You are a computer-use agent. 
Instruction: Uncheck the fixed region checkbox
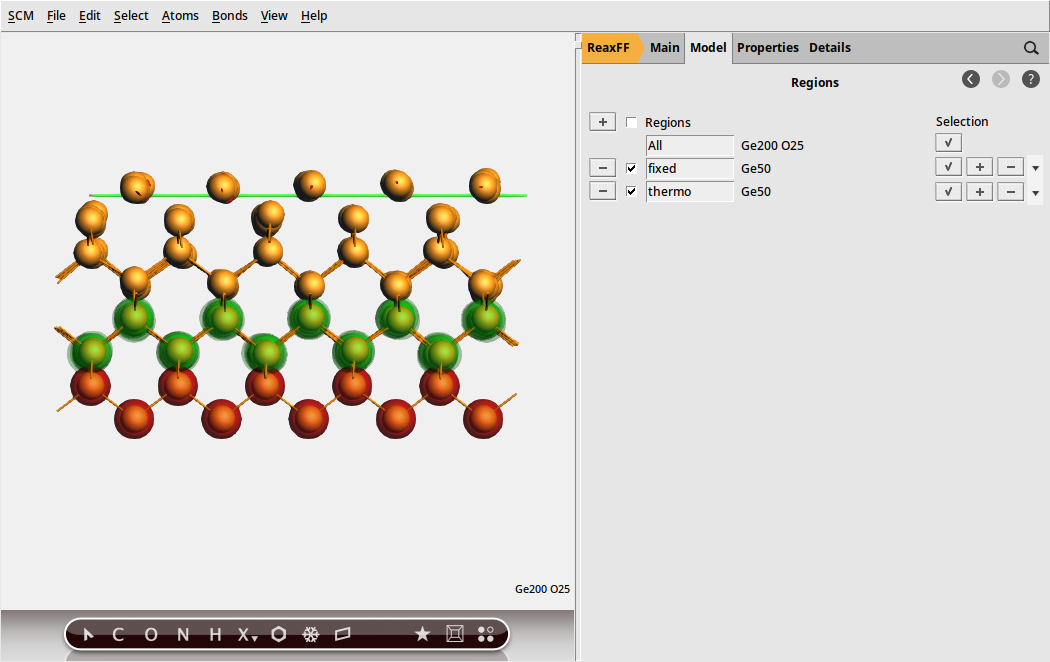point(631,168)
